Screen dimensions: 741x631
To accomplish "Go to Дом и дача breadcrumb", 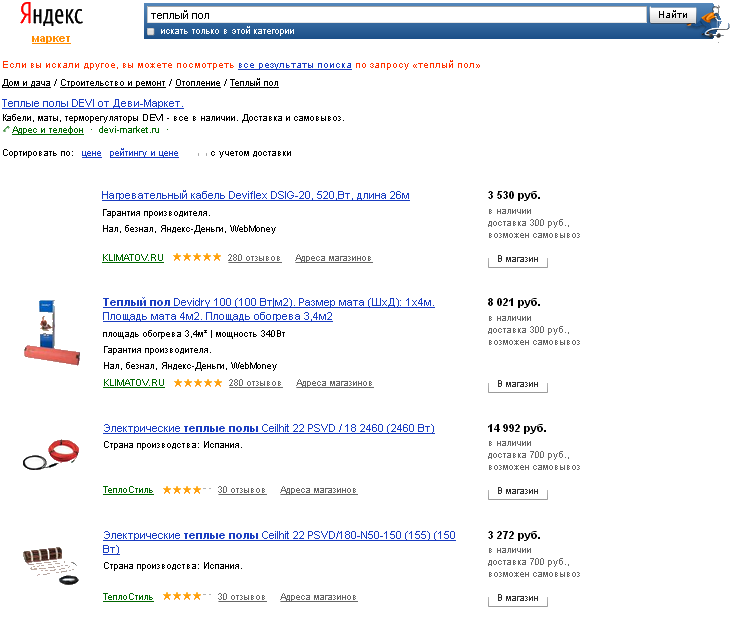I will point(26,83).
